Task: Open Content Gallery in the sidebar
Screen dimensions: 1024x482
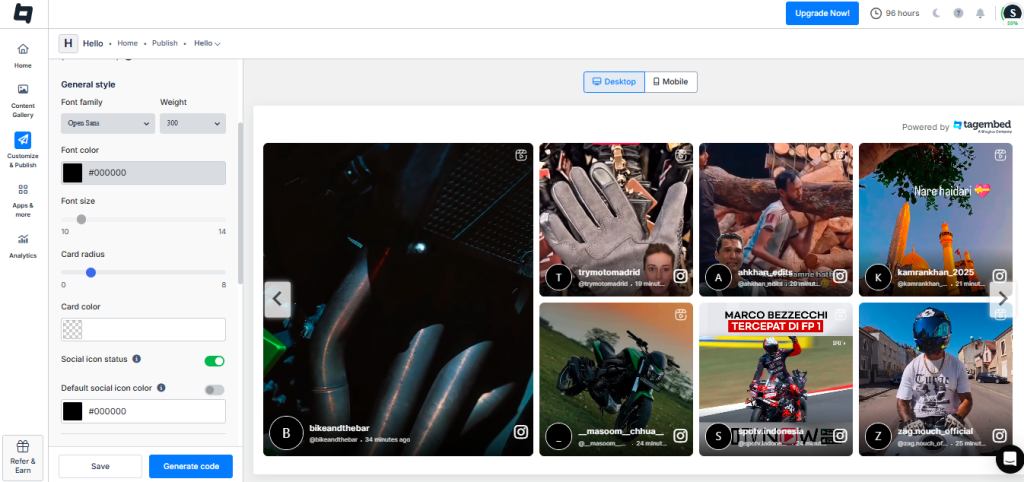Action: pyautogui.click(x=23, y=101)
